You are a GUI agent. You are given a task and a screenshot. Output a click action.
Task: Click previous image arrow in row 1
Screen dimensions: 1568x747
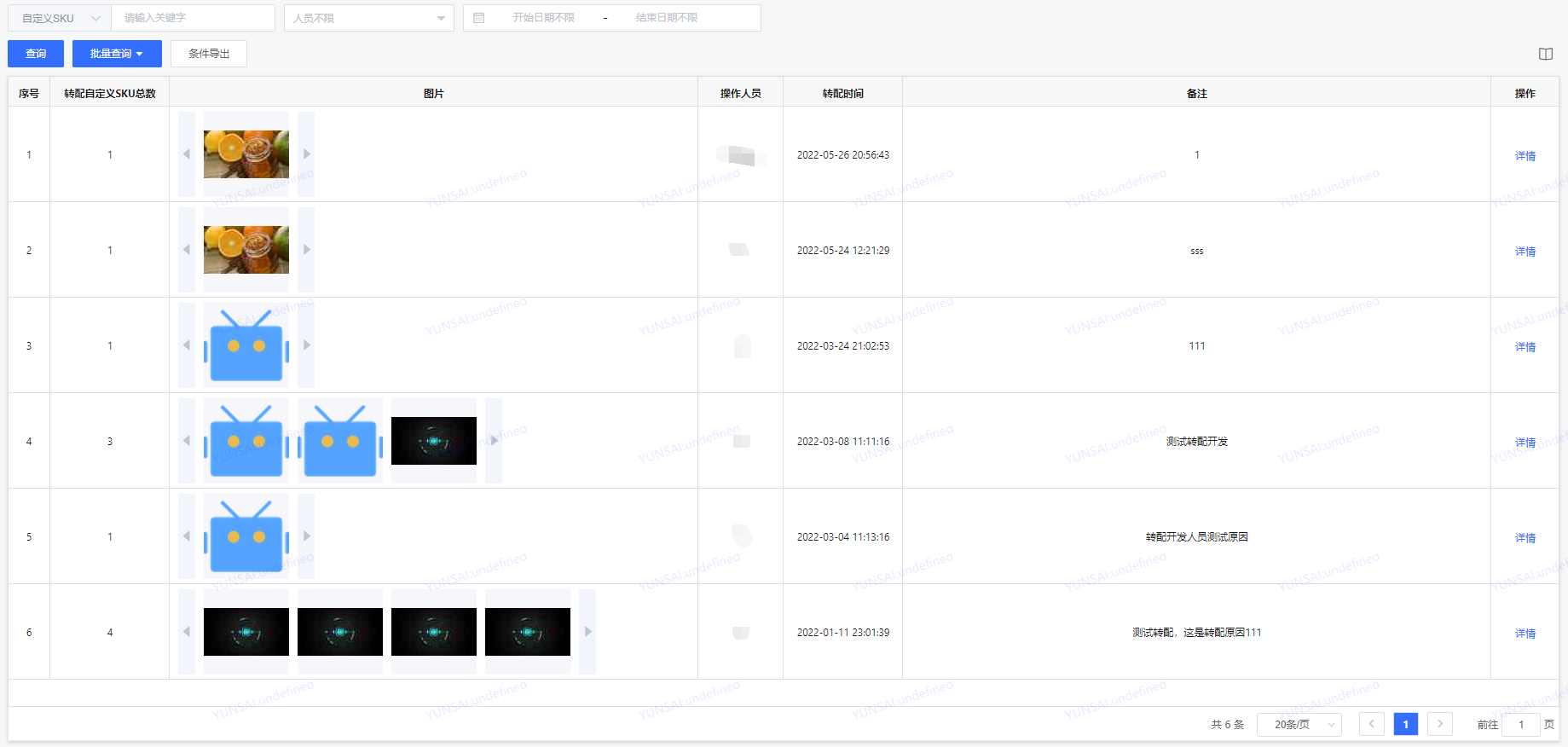click(187, 154)
